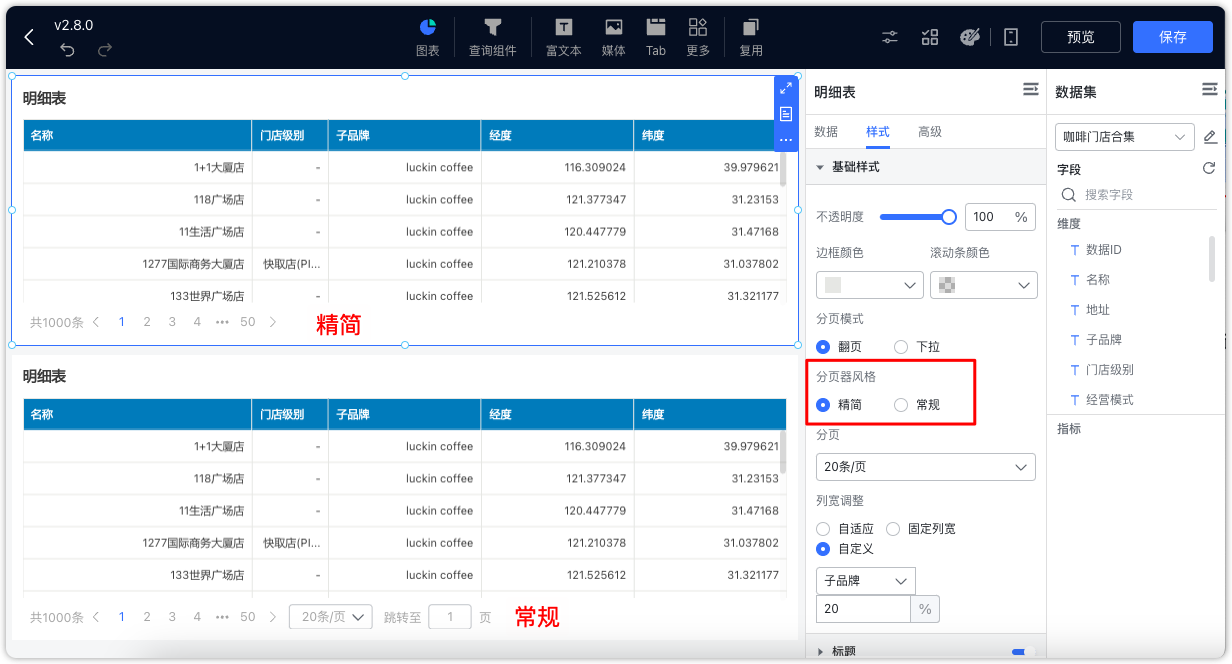Open the 咖啡门店合集 dataset selector
The width and height of the screenshot is (1232, 664).
(1124, 136)
